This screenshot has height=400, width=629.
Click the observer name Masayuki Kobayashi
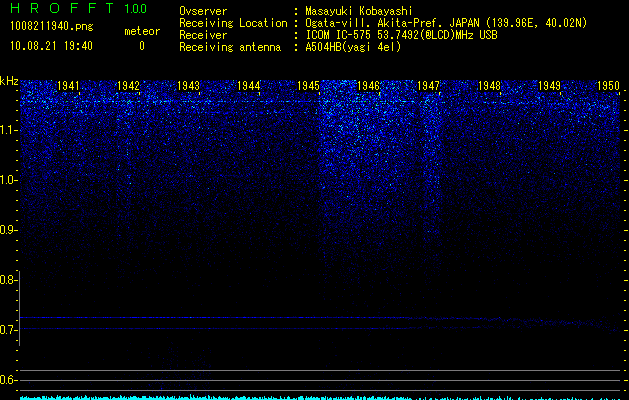359,11
